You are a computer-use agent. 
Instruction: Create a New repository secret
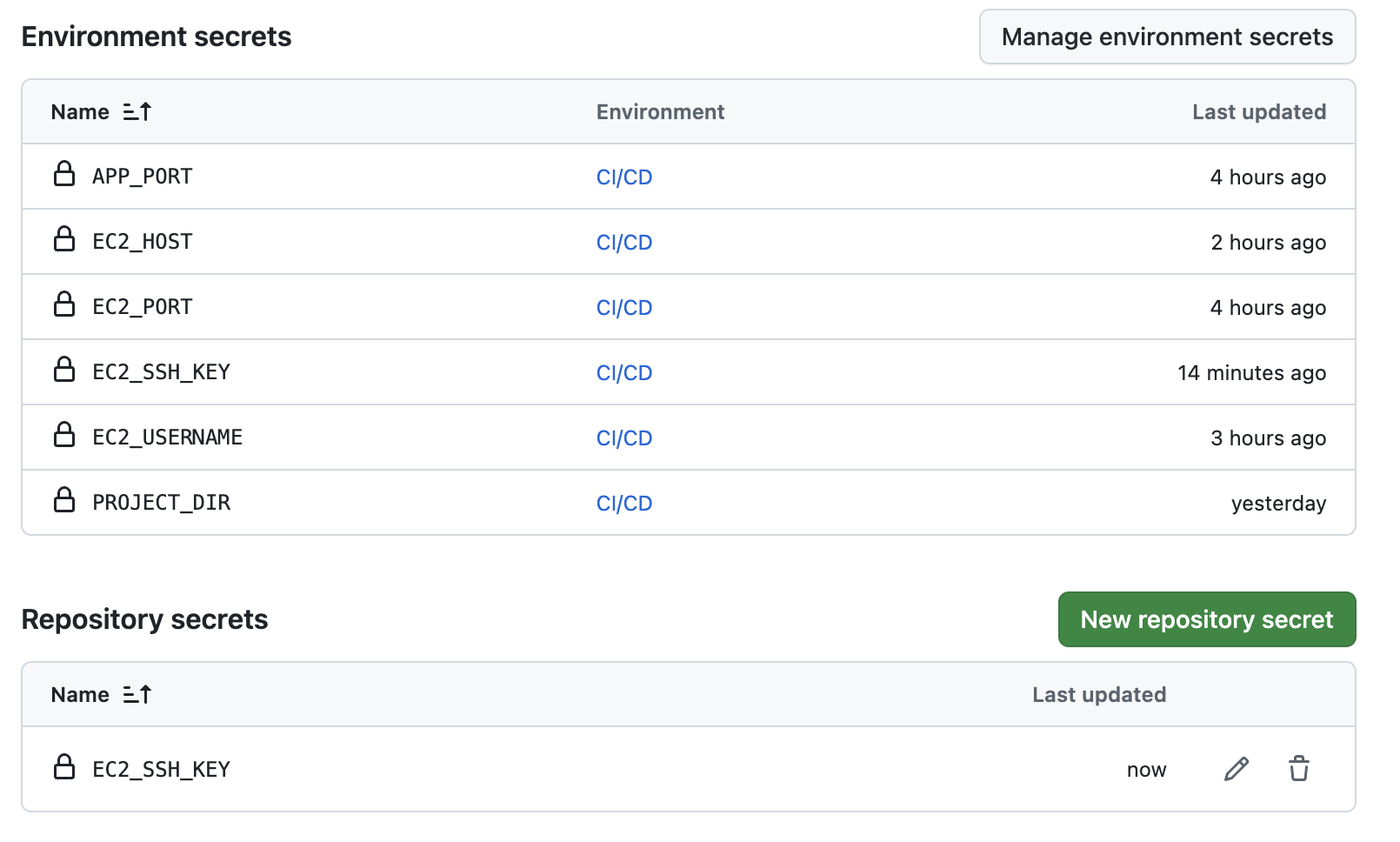click(x=1206, y=619)
